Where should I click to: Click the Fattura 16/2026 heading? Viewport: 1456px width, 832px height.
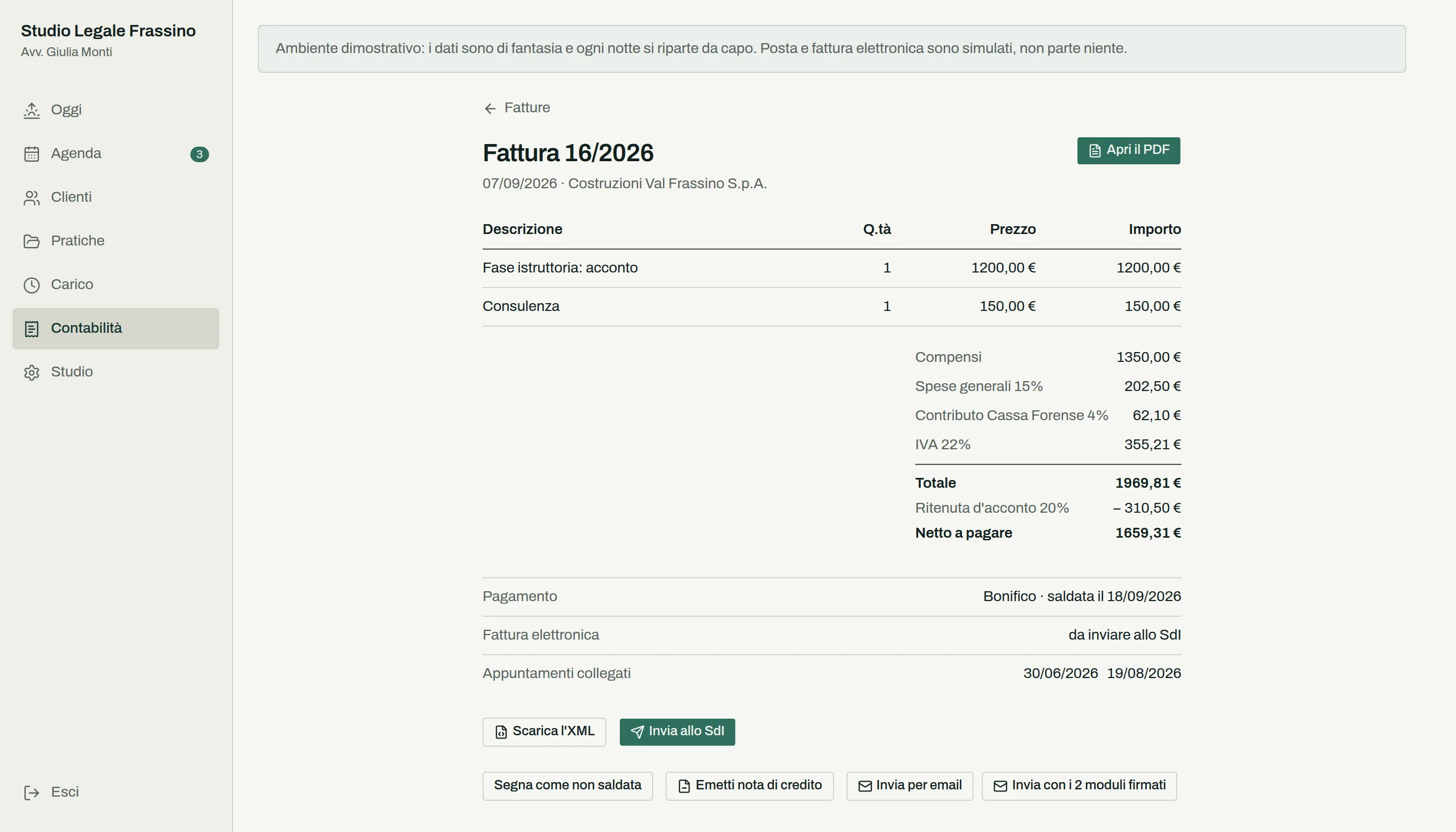click(568, 153)
